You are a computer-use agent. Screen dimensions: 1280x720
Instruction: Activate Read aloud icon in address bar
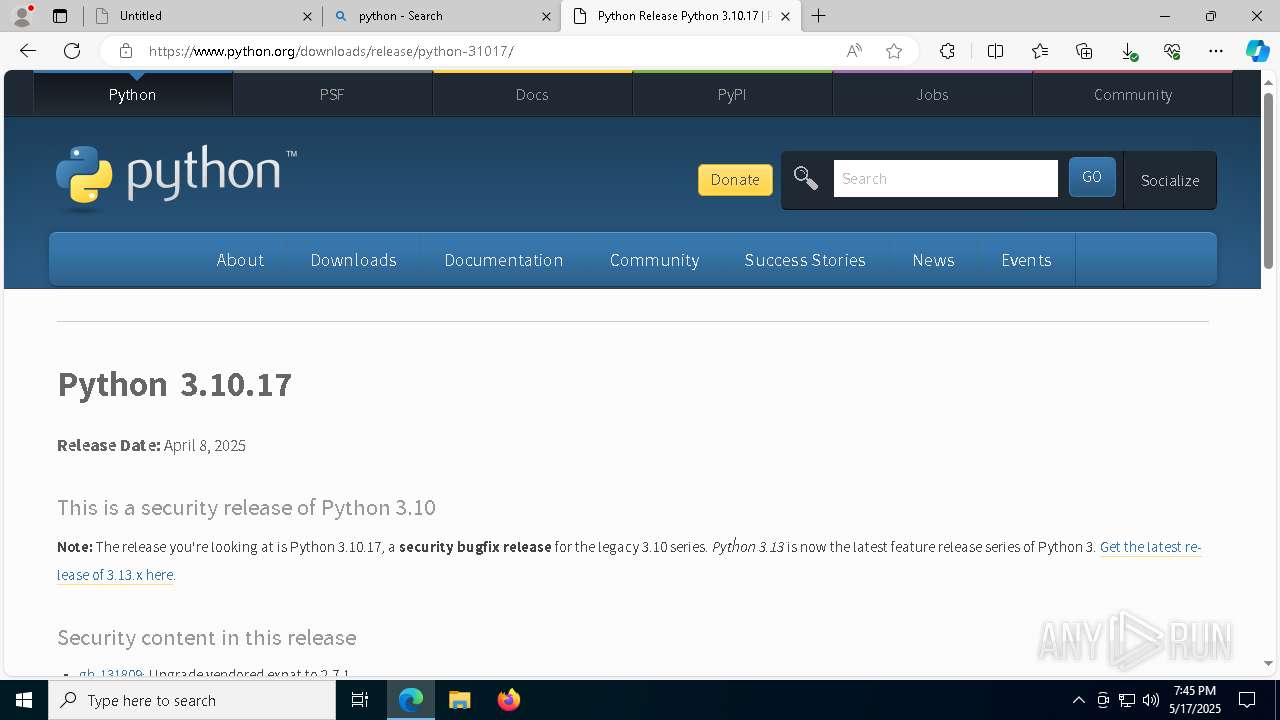854,51
